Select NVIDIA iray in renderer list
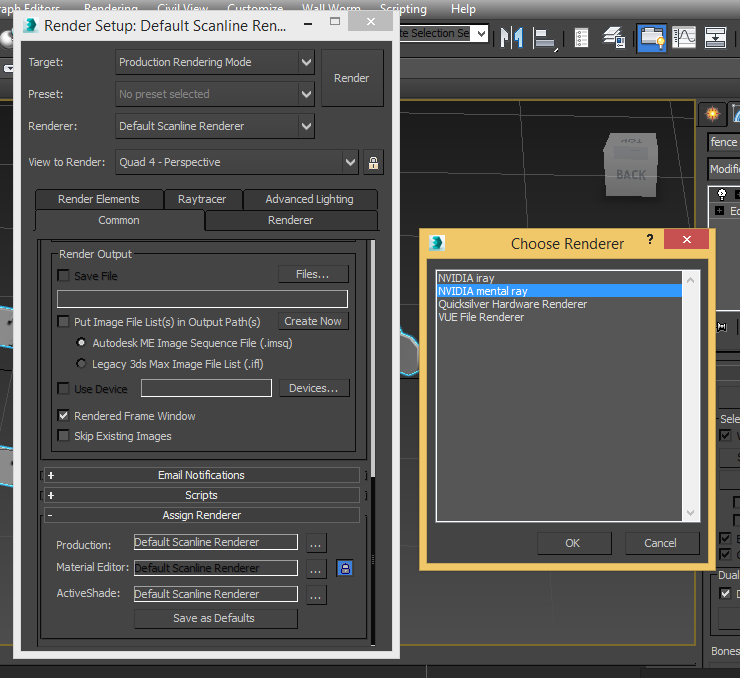 [559, 278]
